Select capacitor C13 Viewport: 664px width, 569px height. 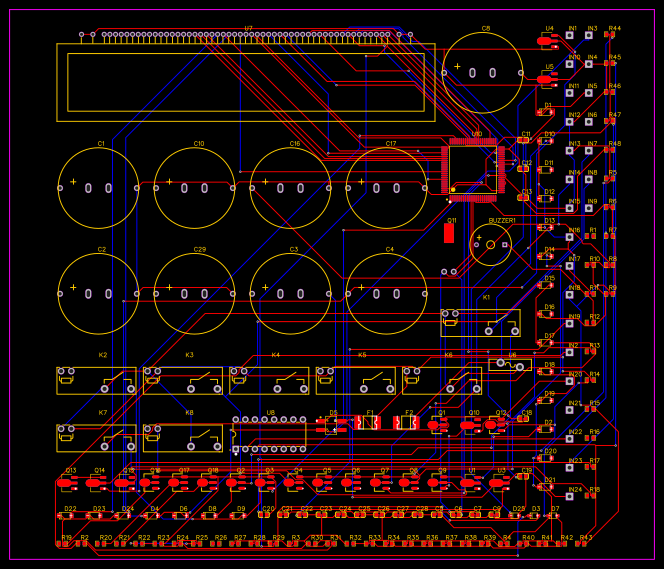523,198
